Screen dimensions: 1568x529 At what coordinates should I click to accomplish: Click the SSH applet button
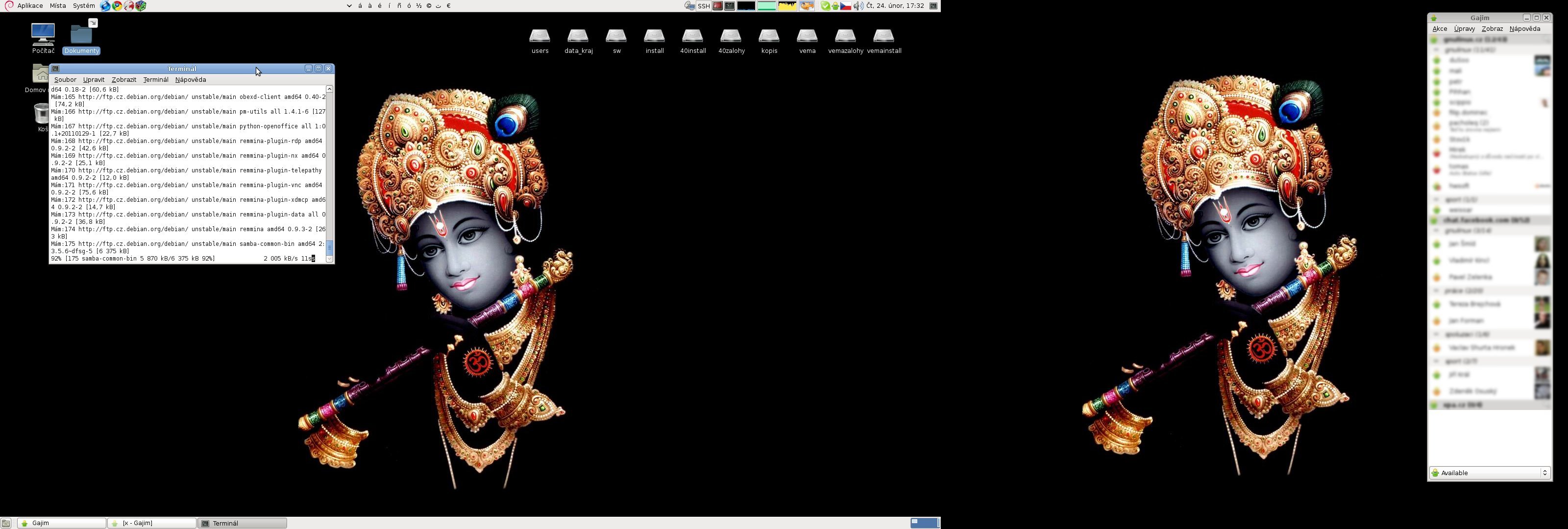point(704,6)
